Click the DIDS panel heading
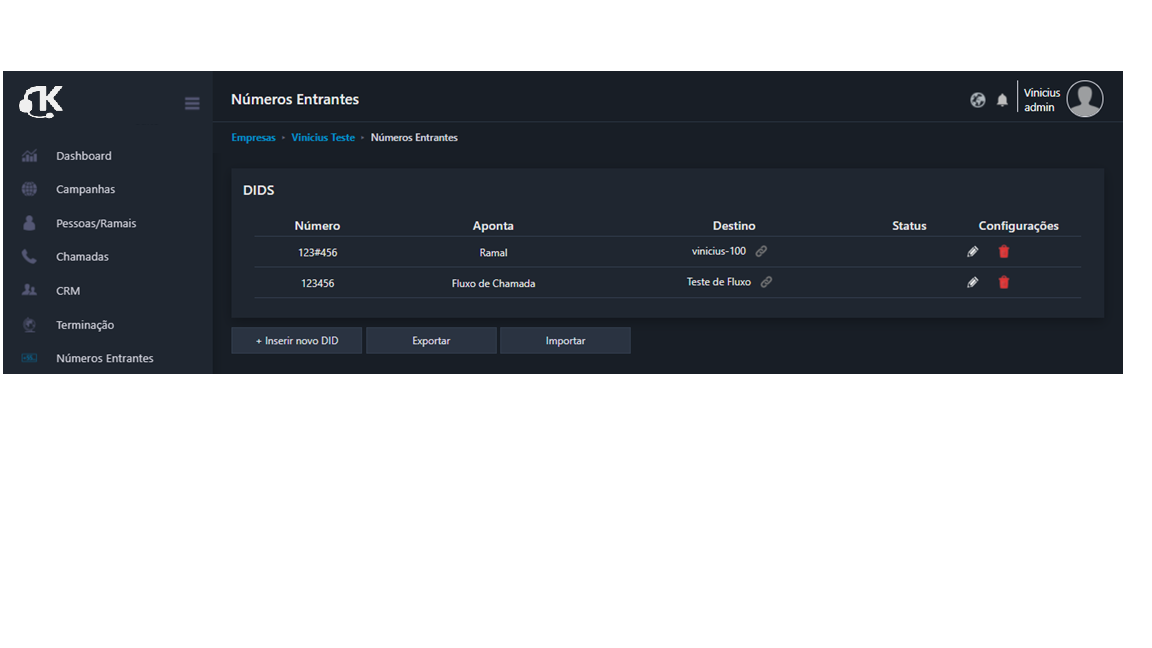 259,190
